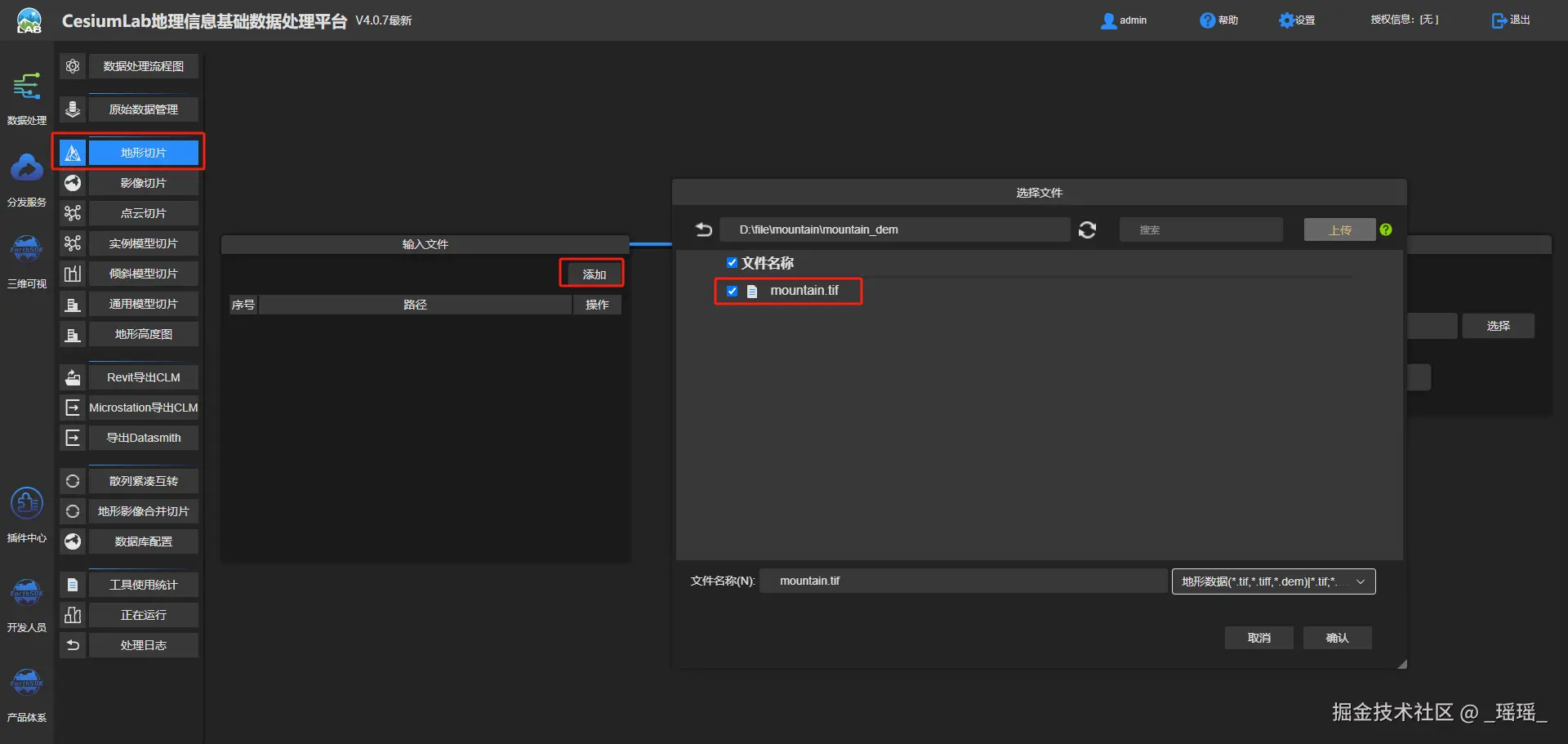Viewport: 1568px width, 744px height.
Task: Toggle the 文件名称 select-all checkbox
Action: (x=732, y=263)
